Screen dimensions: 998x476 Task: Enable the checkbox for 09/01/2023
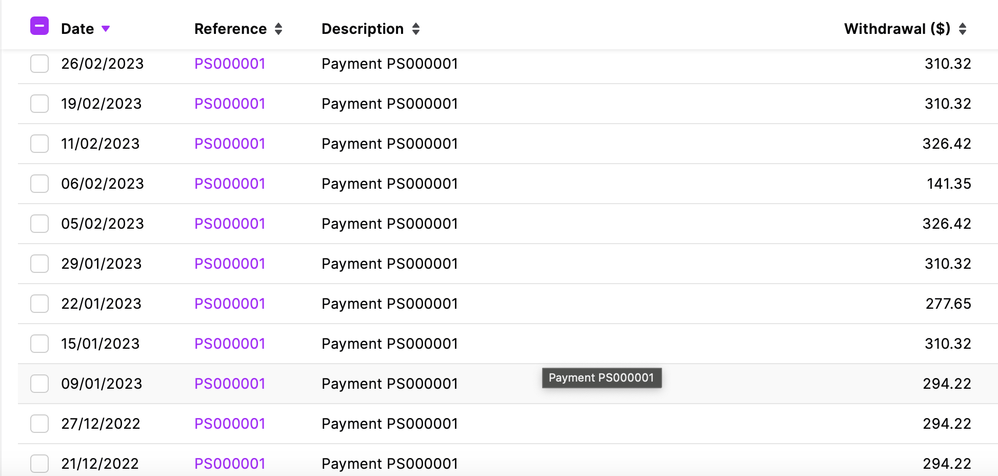coord(39,384)
